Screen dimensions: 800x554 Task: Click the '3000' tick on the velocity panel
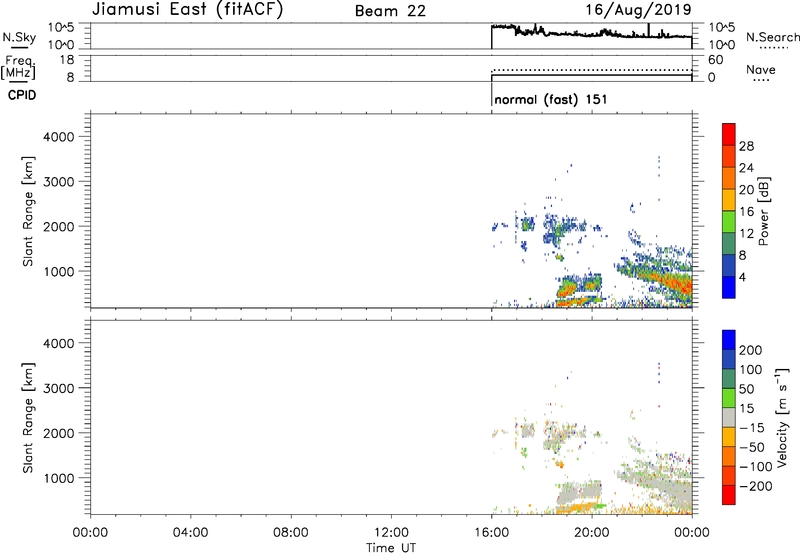[59, 388]
